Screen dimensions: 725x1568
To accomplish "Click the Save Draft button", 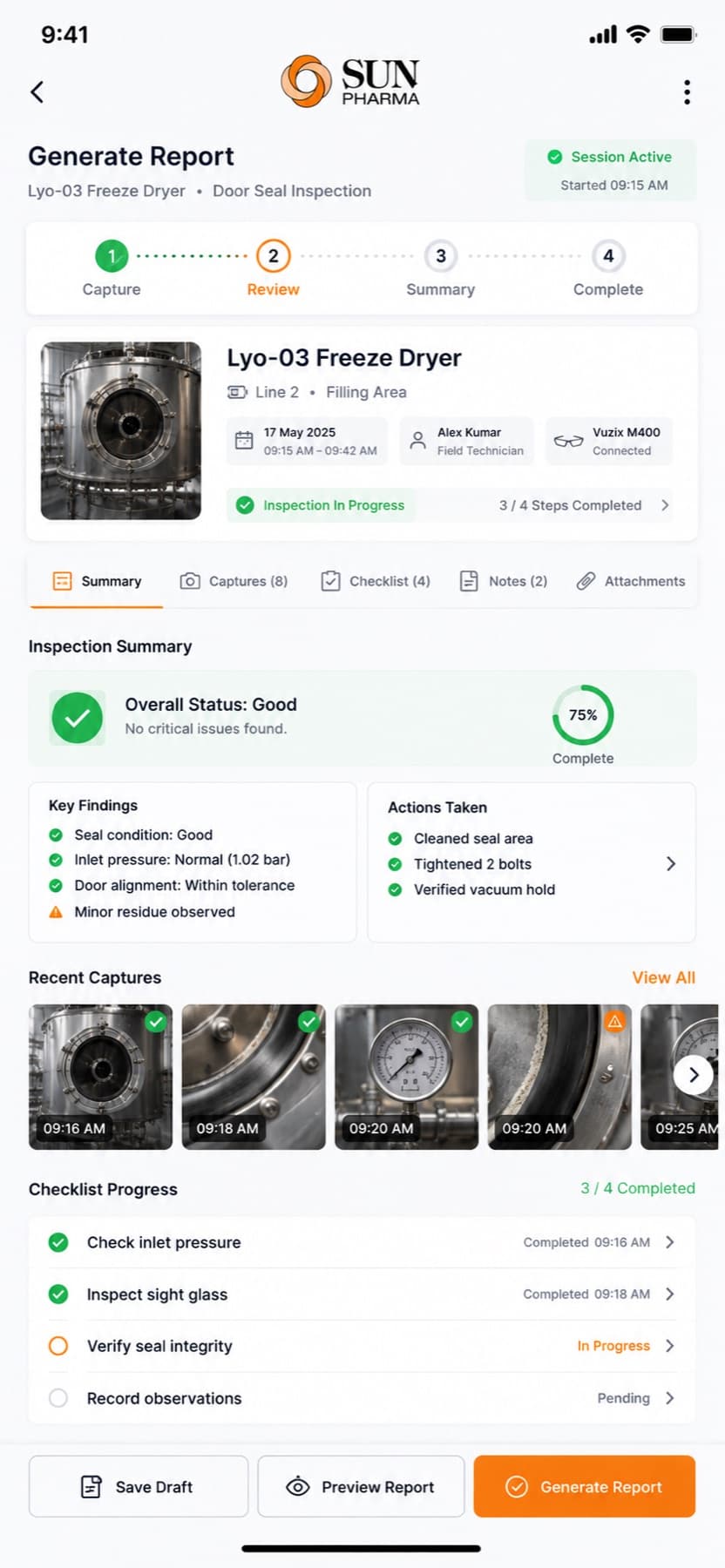I will 139,1486.
